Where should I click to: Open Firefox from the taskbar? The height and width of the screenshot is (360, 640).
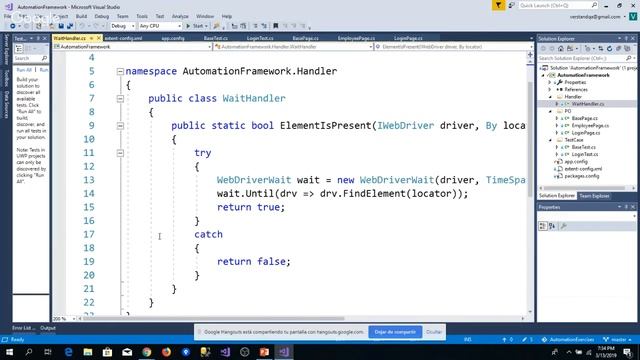click(x=166, y=352)
